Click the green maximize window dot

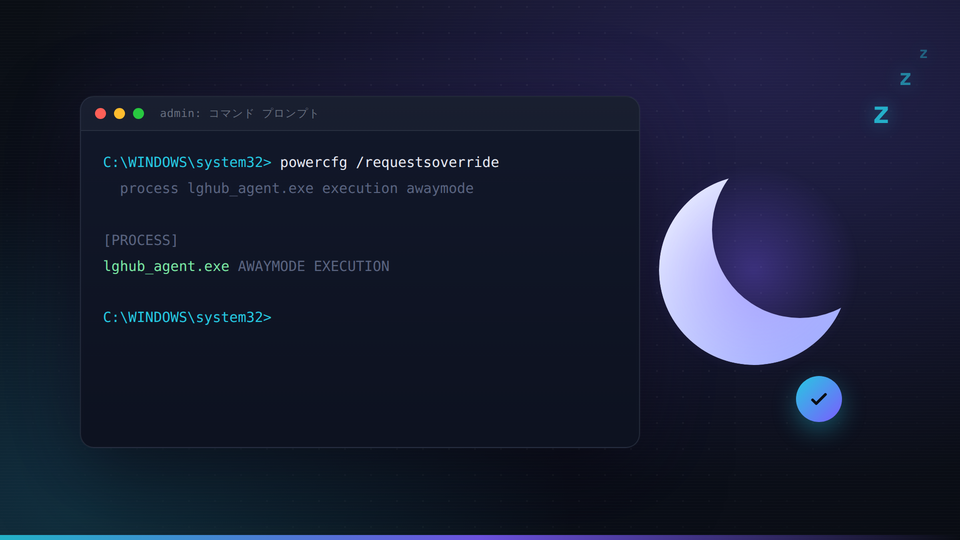[x=138, y=113]
